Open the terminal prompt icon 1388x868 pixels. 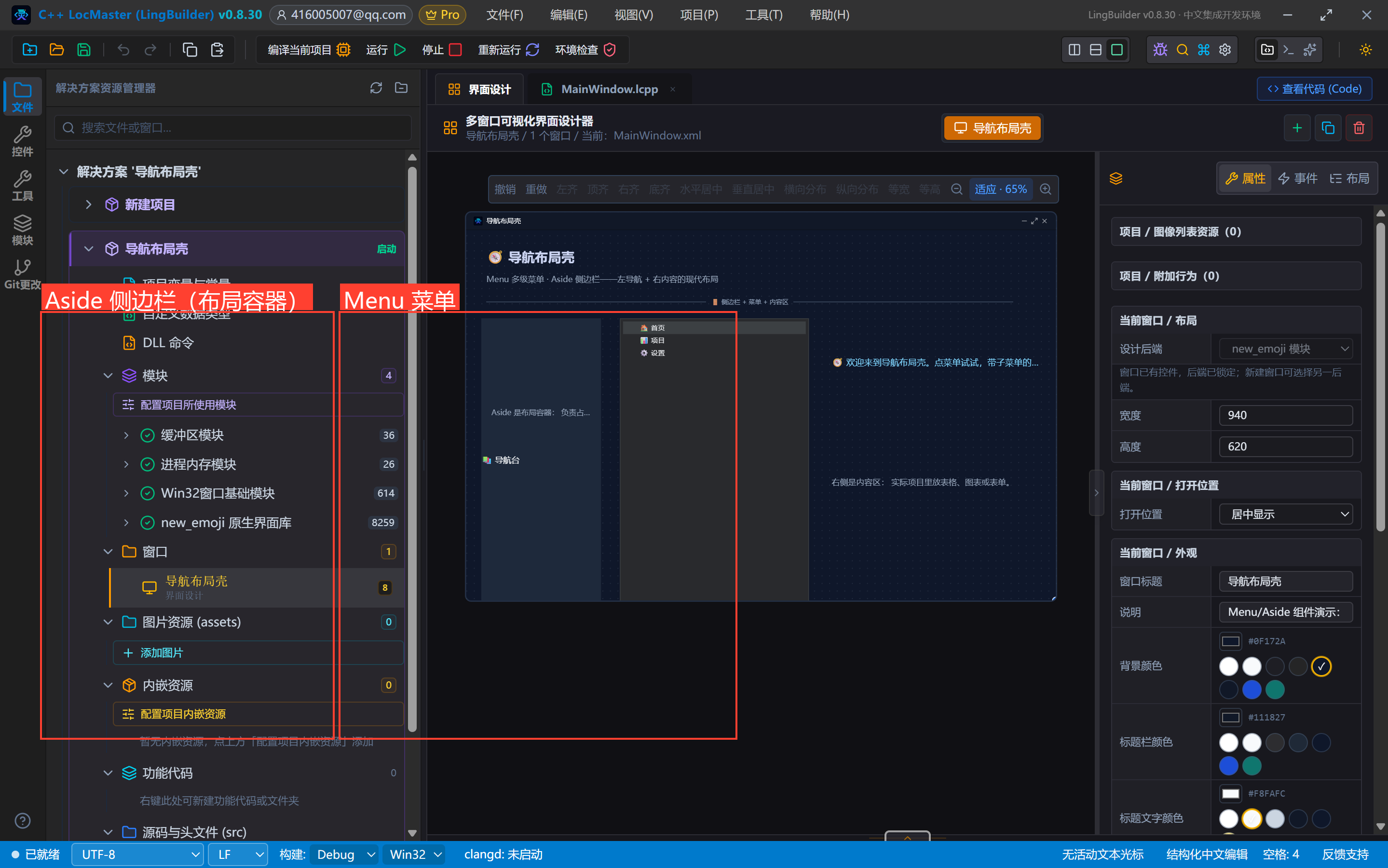tap(1288, 50)
